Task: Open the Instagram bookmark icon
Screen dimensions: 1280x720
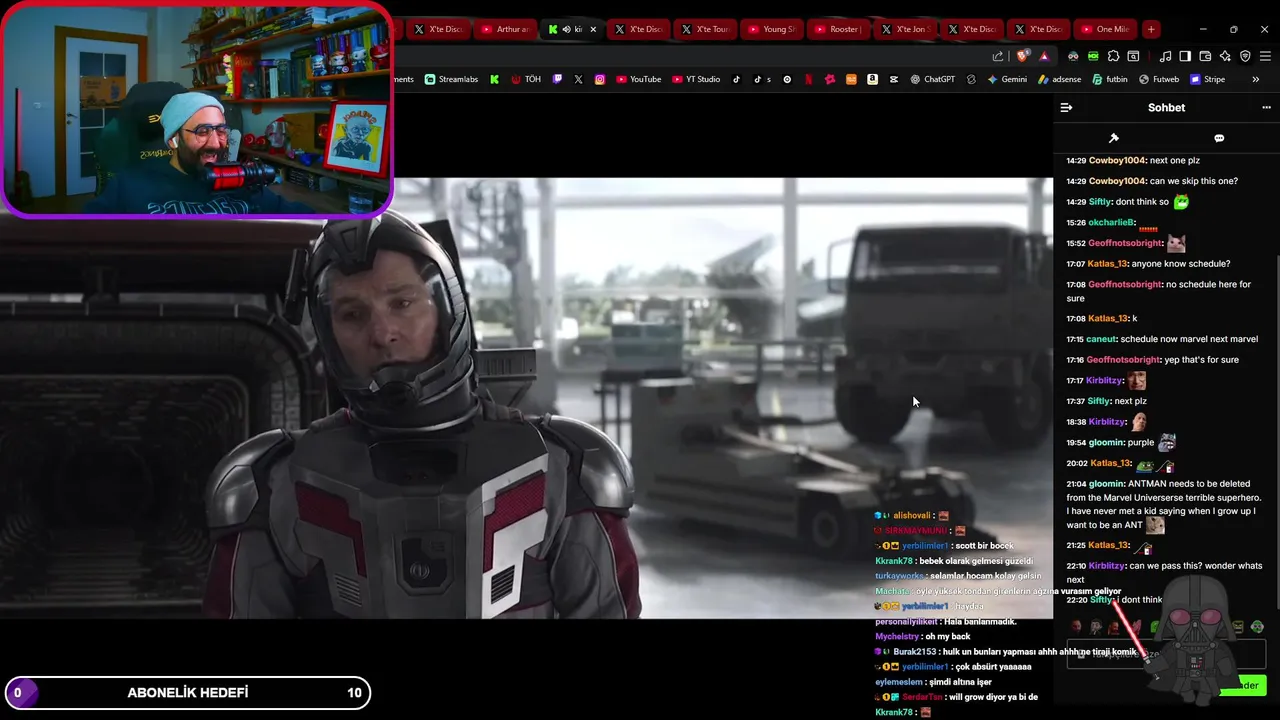Action: coord(599,79)
